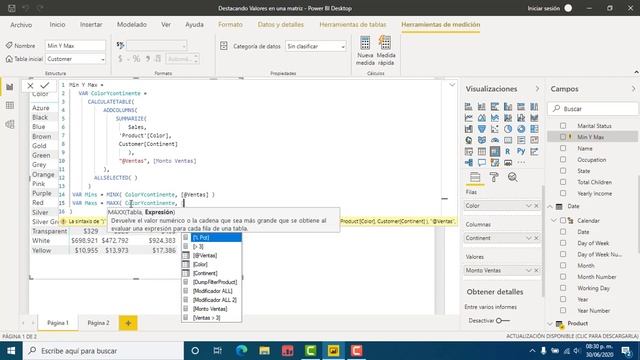Viewport: 640px width, 360px height.
Task: Open the Format paint roller pane
Action: point(494,177)
